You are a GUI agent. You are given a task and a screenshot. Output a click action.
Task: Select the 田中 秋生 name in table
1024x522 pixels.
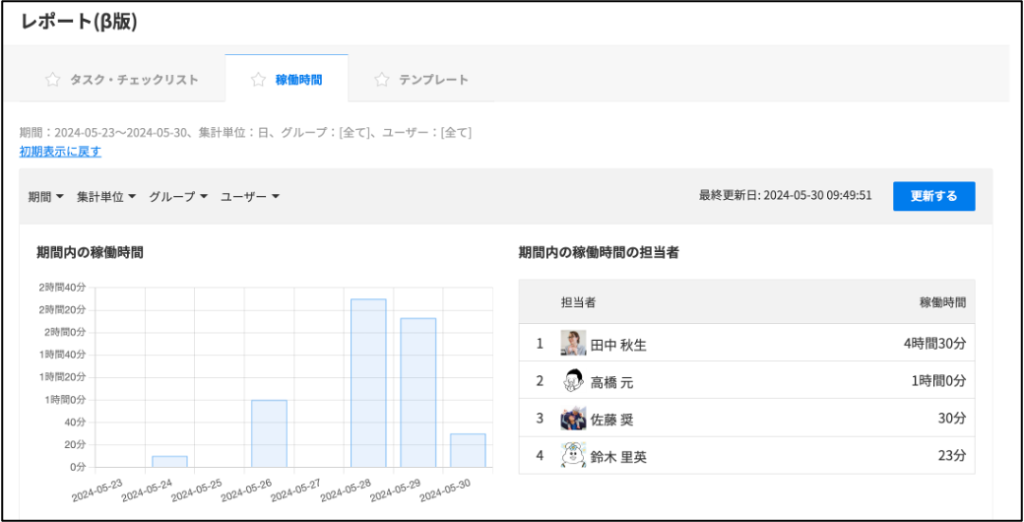618,345
